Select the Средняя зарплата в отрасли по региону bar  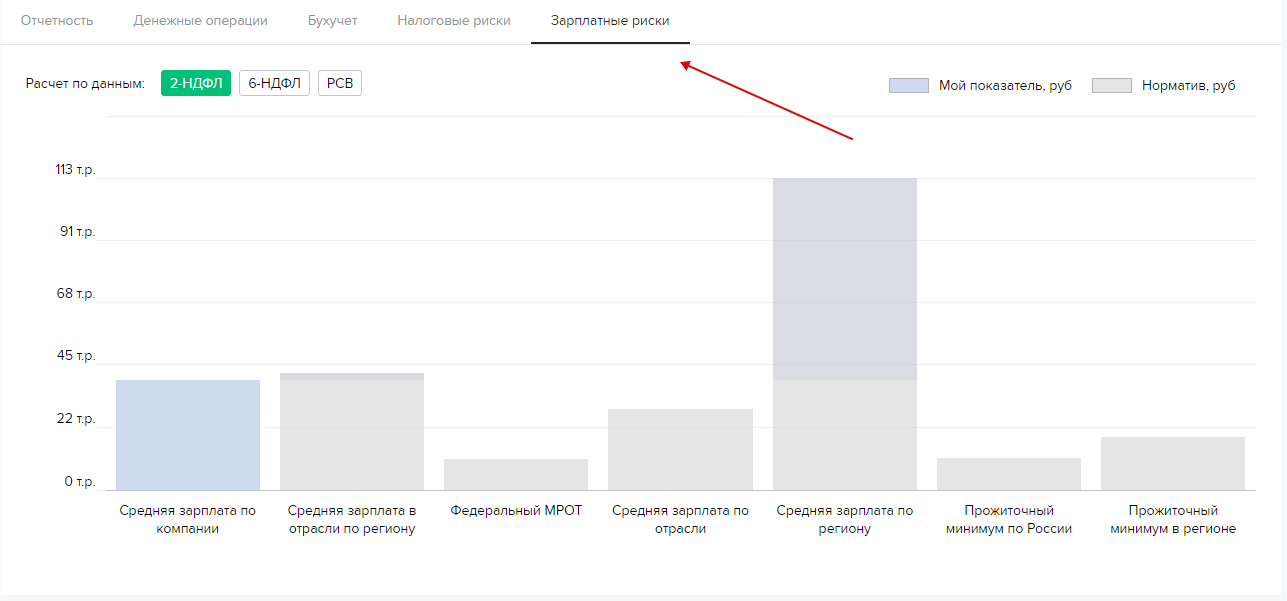(352, 432)
